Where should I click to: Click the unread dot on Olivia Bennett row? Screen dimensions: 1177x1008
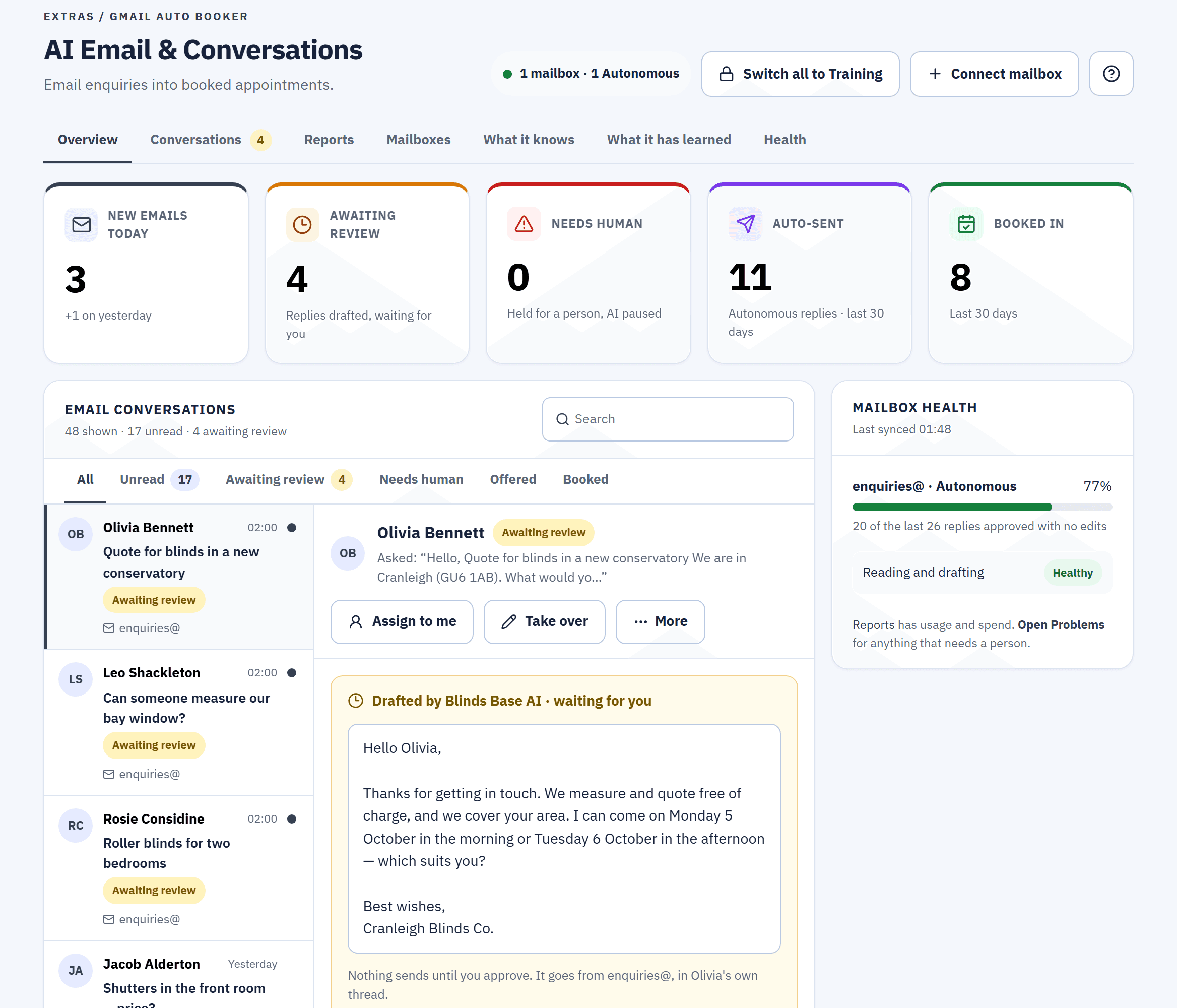pos(292,527)
